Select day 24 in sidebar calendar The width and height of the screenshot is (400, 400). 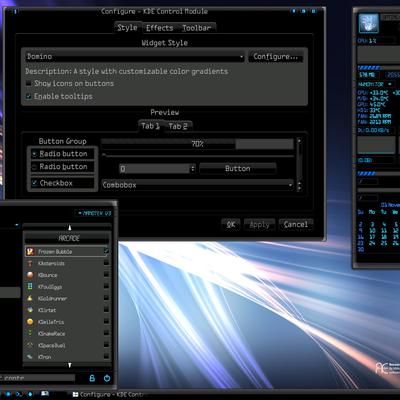372,243
